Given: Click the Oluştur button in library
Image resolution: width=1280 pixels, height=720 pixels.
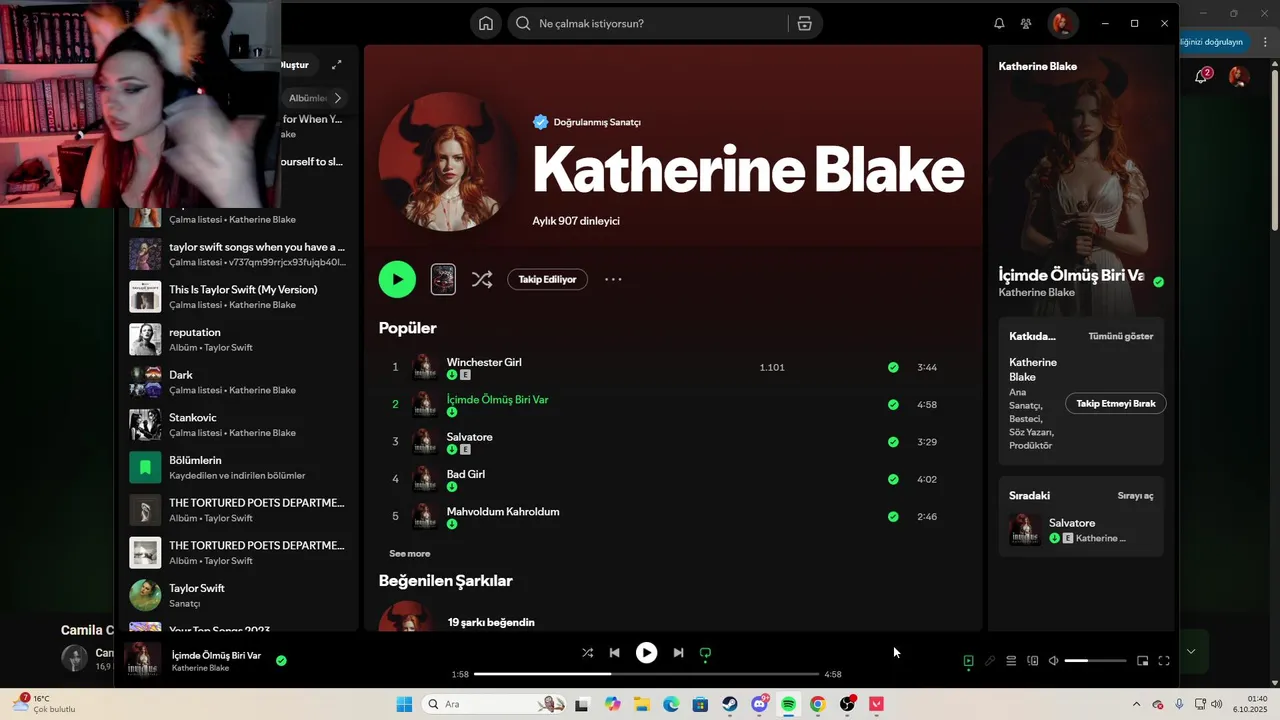Looking at the screenshot, I should [x=294, y=65].
